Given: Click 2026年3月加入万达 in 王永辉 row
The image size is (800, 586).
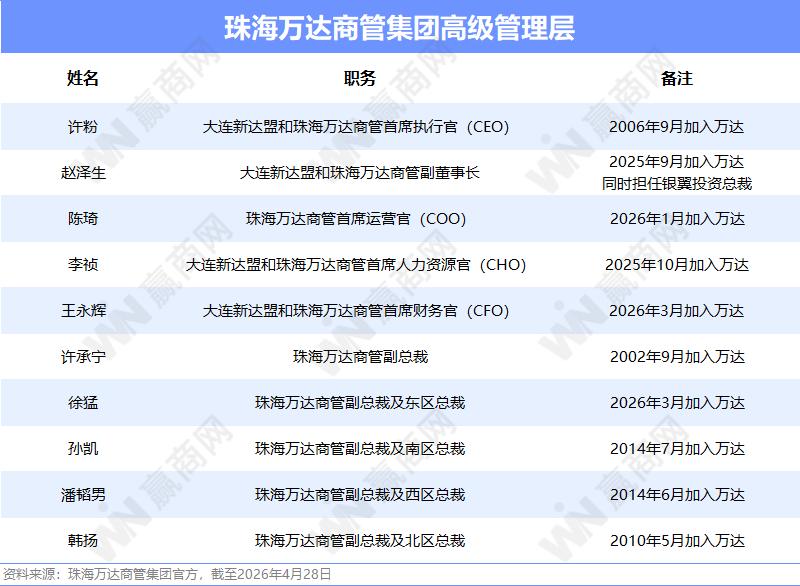Looking at the screenshot, I should coord(677,310).
